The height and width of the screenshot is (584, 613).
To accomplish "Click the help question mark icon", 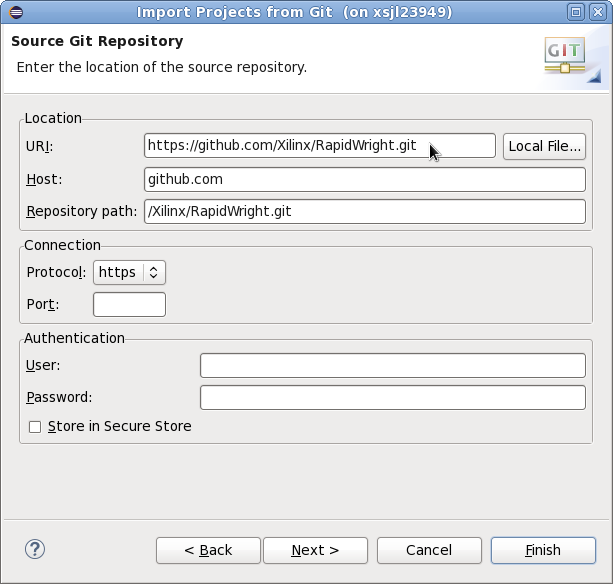I will 35,550.
